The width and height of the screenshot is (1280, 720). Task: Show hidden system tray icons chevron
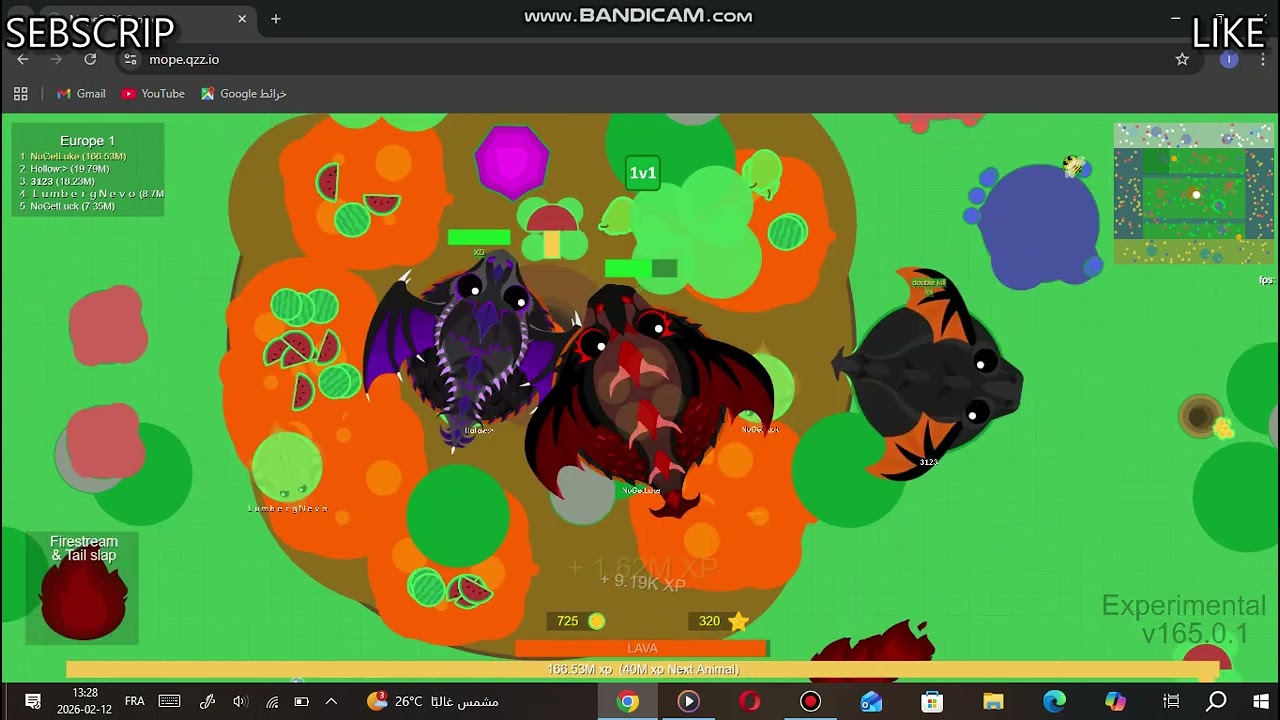[331, 701]
